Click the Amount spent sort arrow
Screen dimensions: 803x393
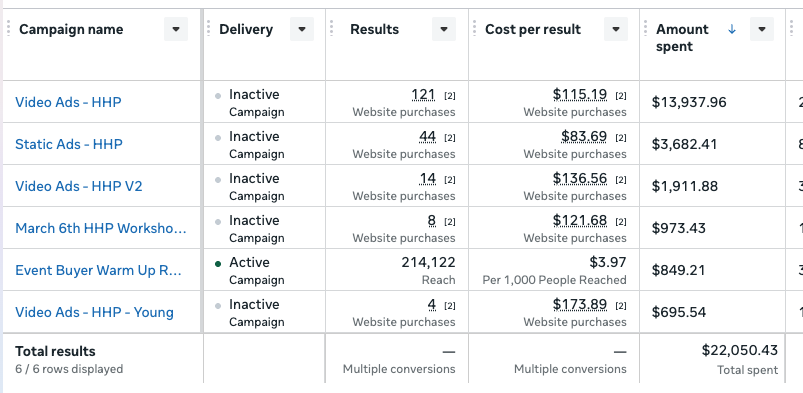732,29
